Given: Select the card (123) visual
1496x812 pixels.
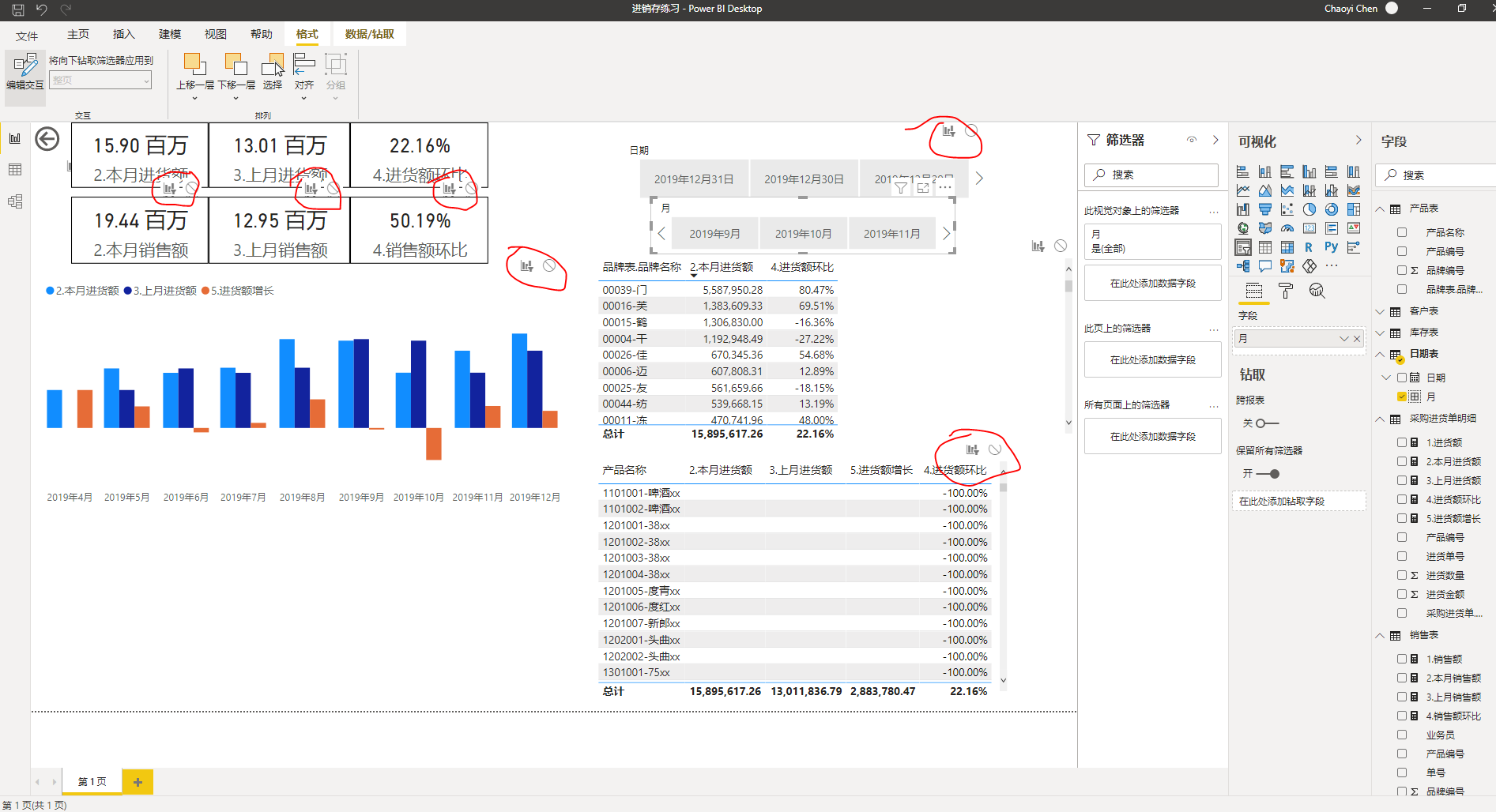Looking at the screenshot, I should [1309, 228].
